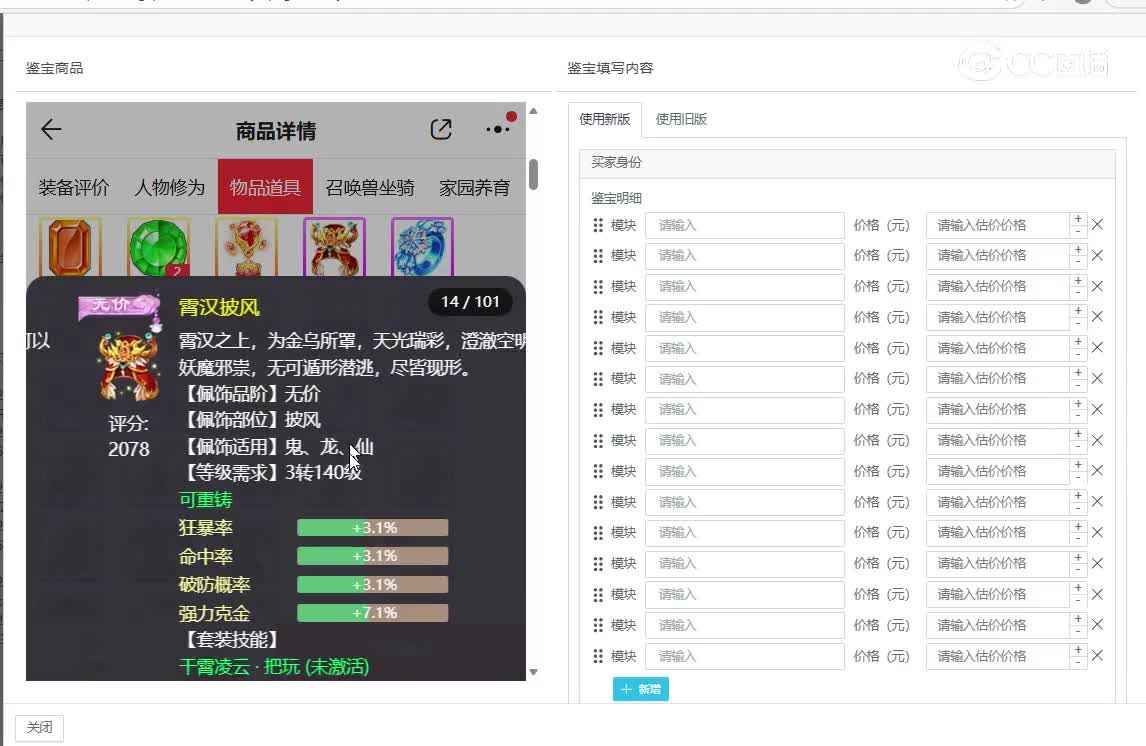
Task: Click the first 请输入 module input field
Action: [745, 225]
